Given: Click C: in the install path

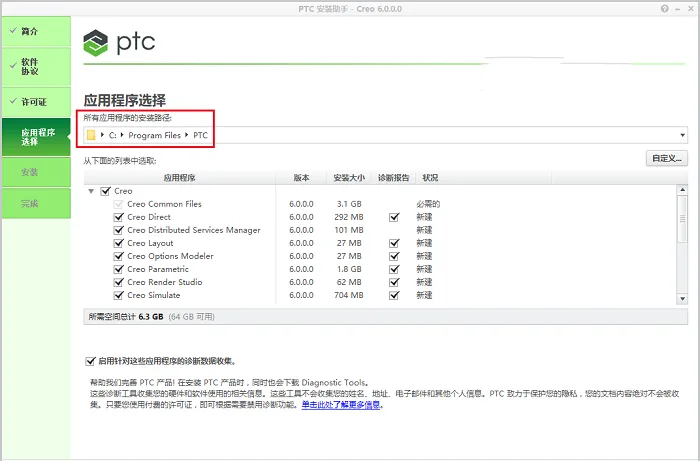Looking at the screenshot, I should [112, 135].
